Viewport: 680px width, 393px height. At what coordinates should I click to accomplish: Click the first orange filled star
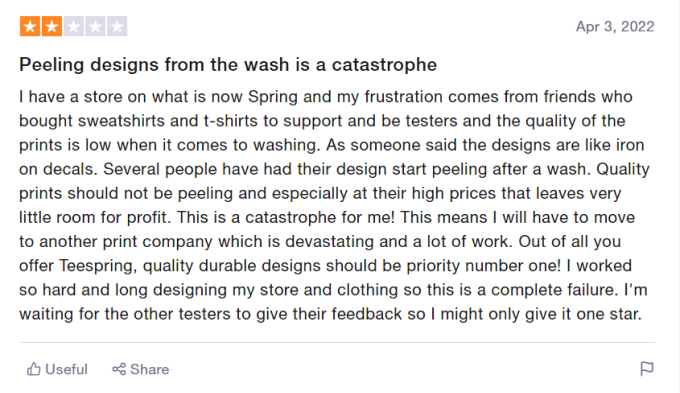click(30, 26)
